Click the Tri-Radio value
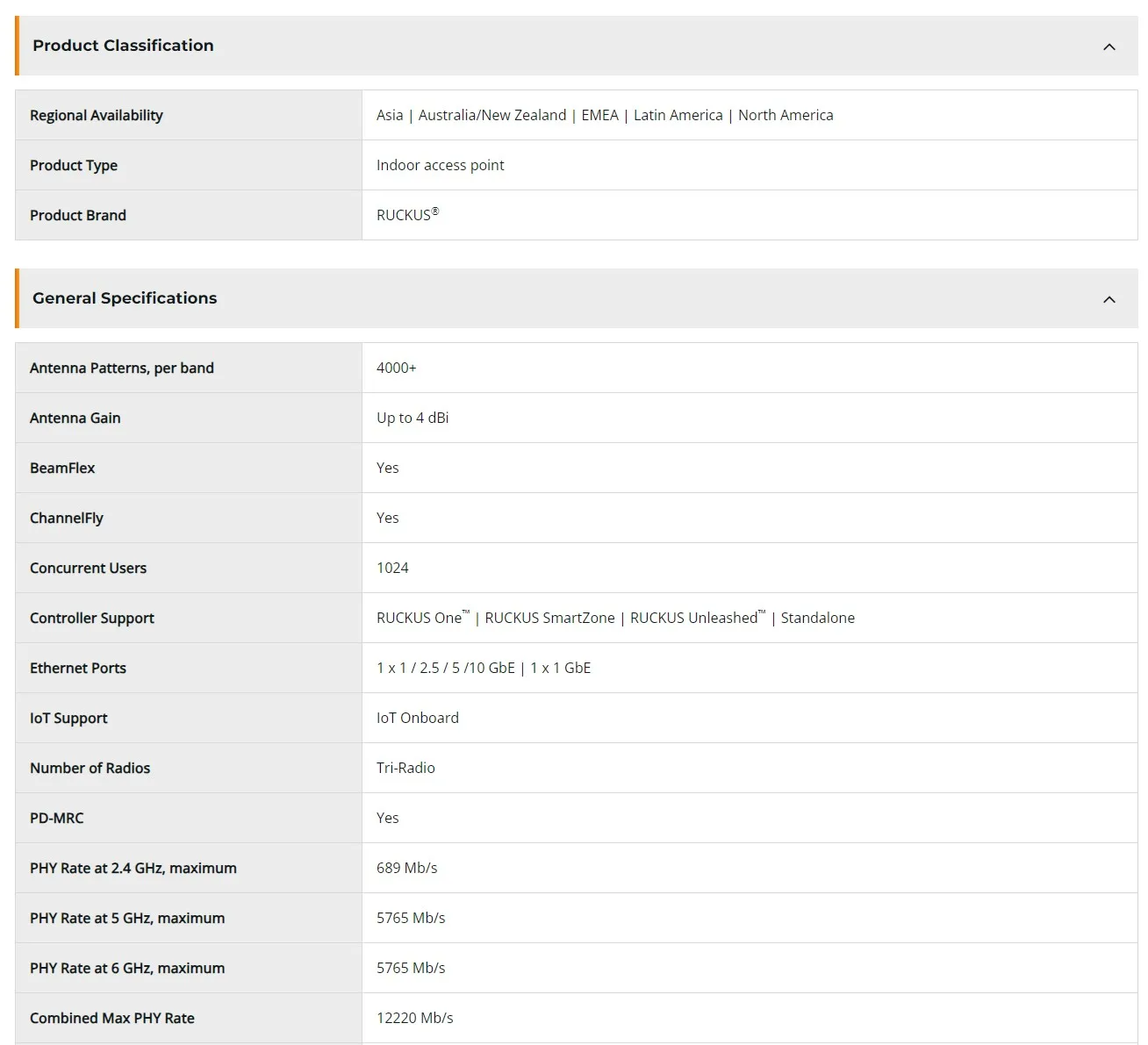The width and height of the screenshot is (1148, 1045). (x=405, y=768)
